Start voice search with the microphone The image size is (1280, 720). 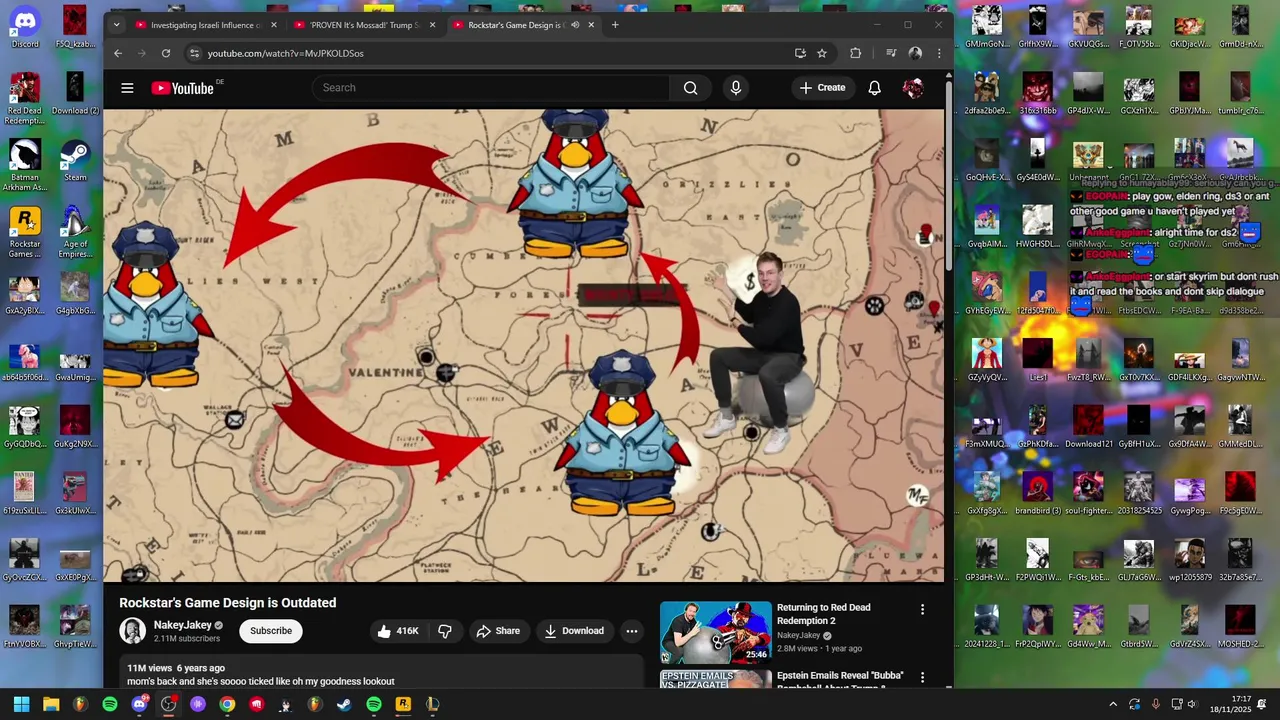pyautogui.click(x=736, y=88)
